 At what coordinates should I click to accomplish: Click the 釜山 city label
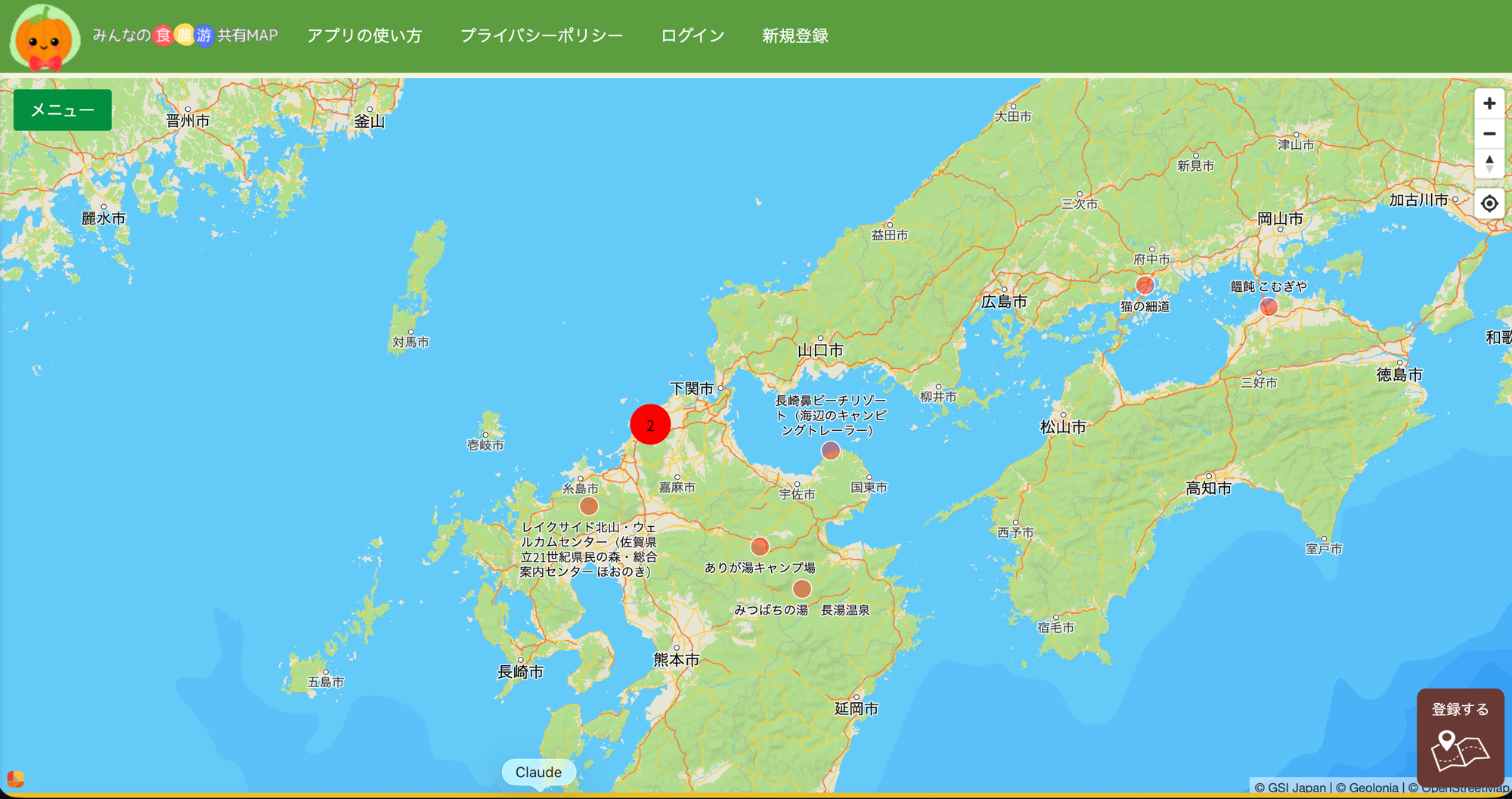click(370, 121)
